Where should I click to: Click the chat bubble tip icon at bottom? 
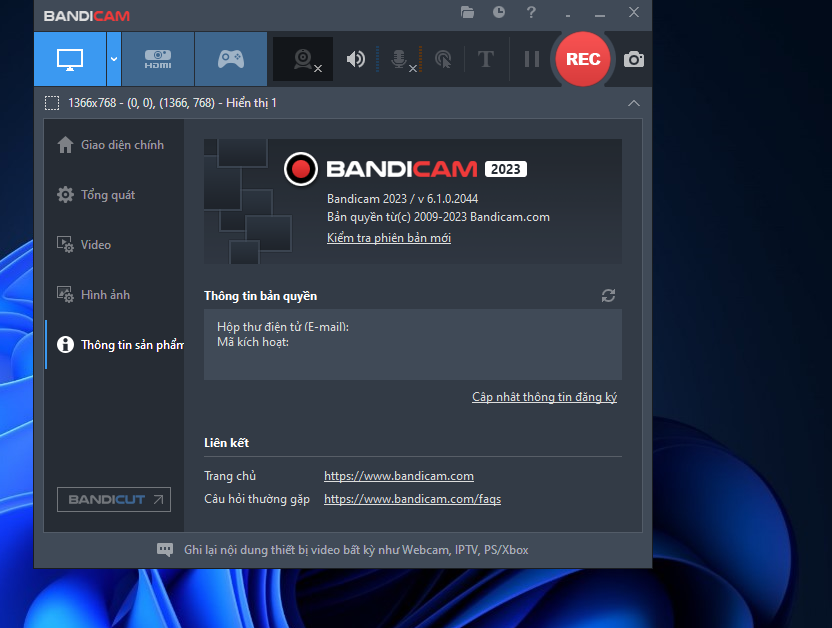point(165,550)
